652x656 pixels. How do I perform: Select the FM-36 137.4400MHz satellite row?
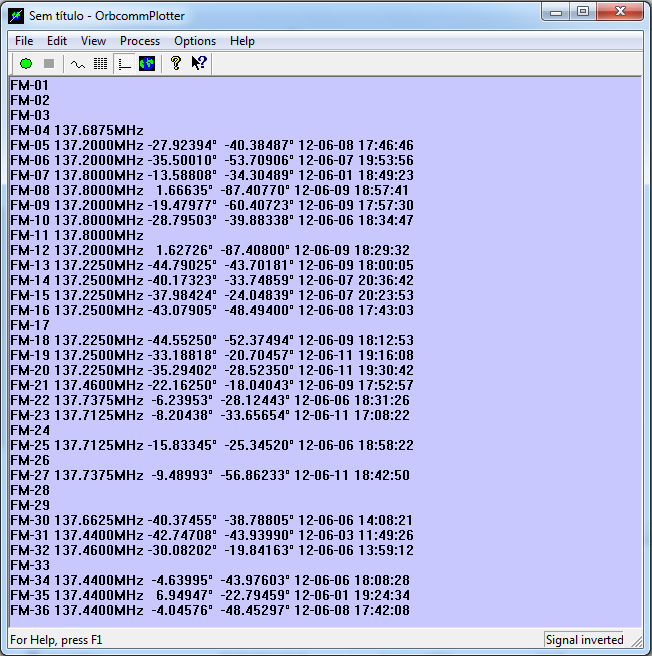point(210,610)
